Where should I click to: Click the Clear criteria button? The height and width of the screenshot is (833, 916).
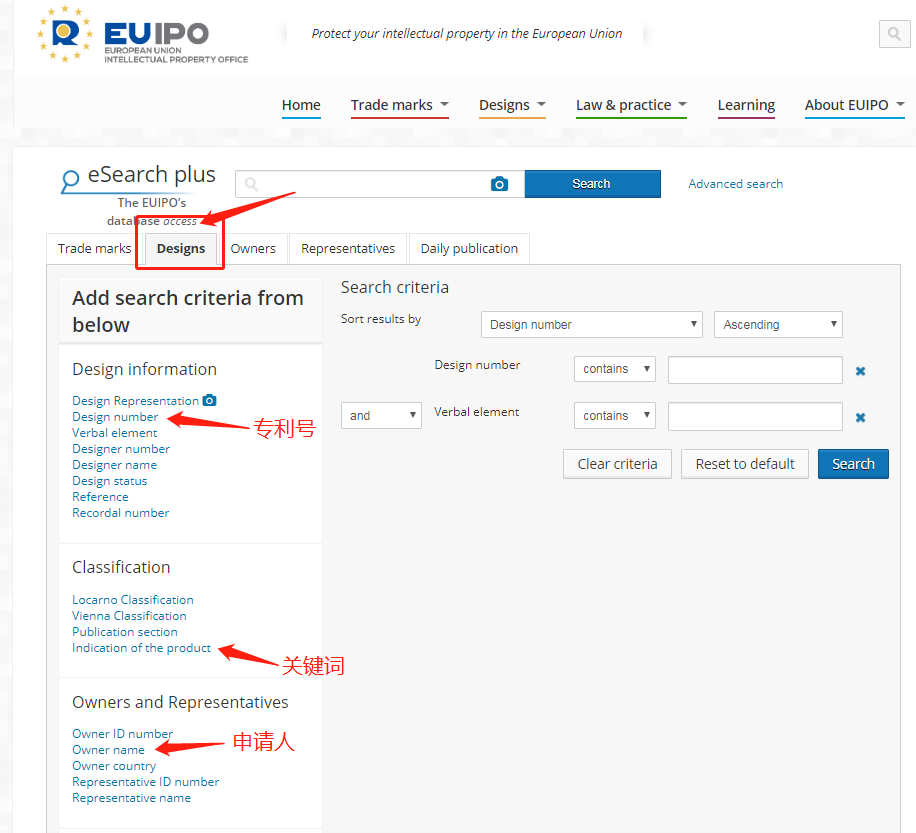[x=617, y=464]
